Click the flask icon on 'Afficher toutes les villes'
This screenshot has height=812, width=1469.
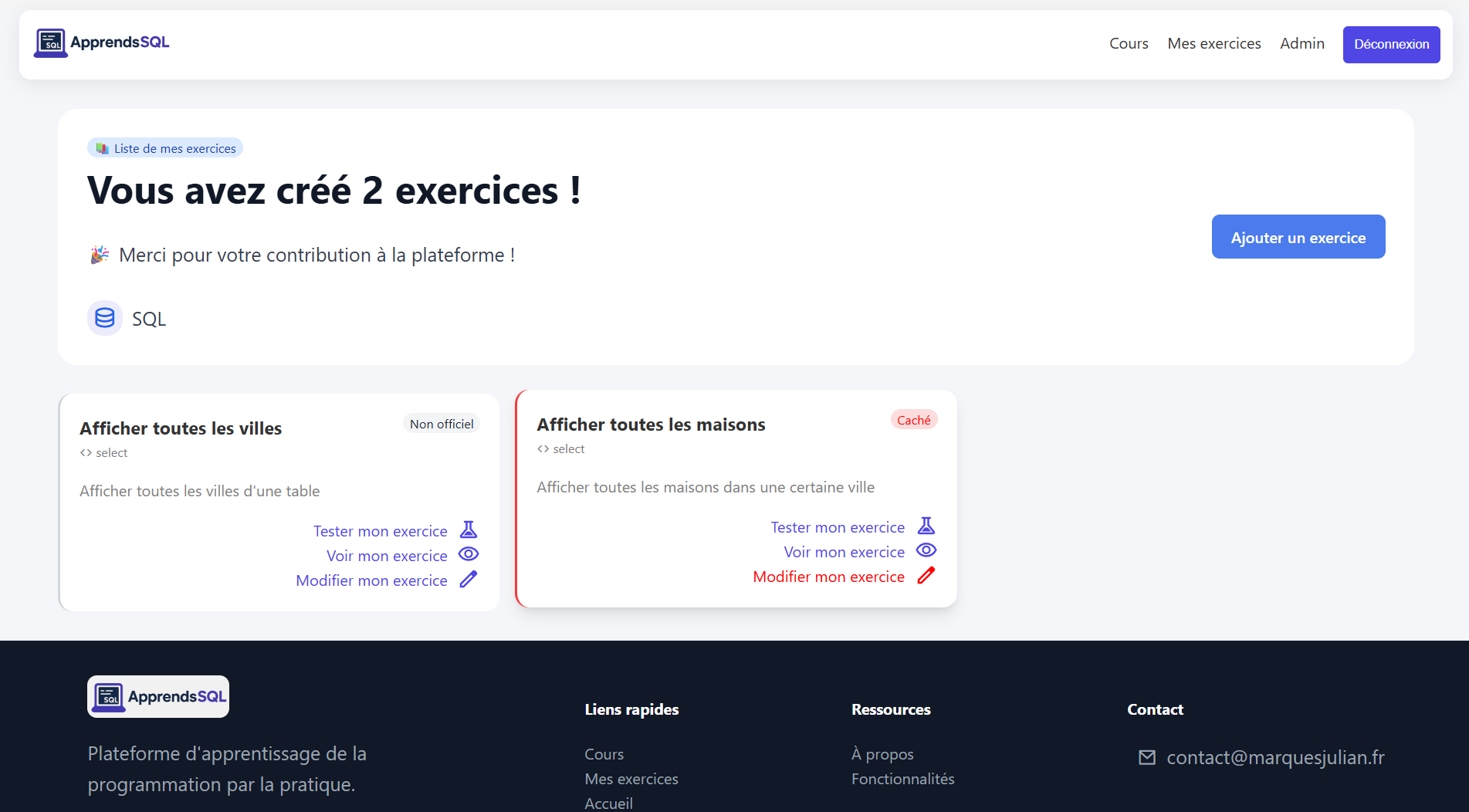click(469, 529)
